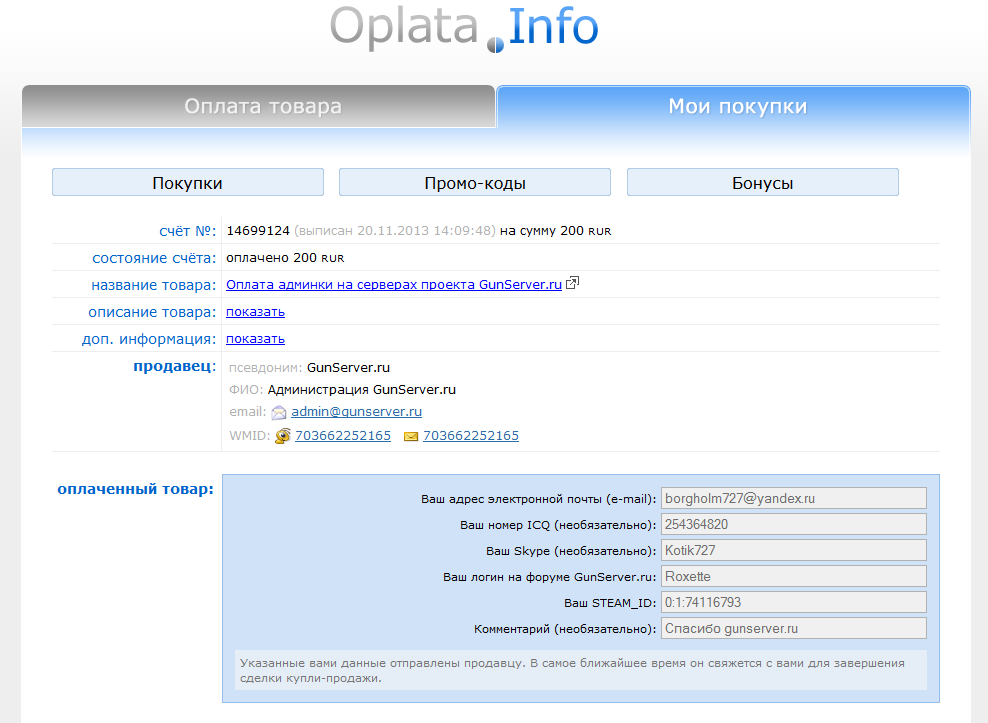Open the GunServer.ru admin payment product link
The width and height of the screenshot is (988, 723).
click(394, 285)
